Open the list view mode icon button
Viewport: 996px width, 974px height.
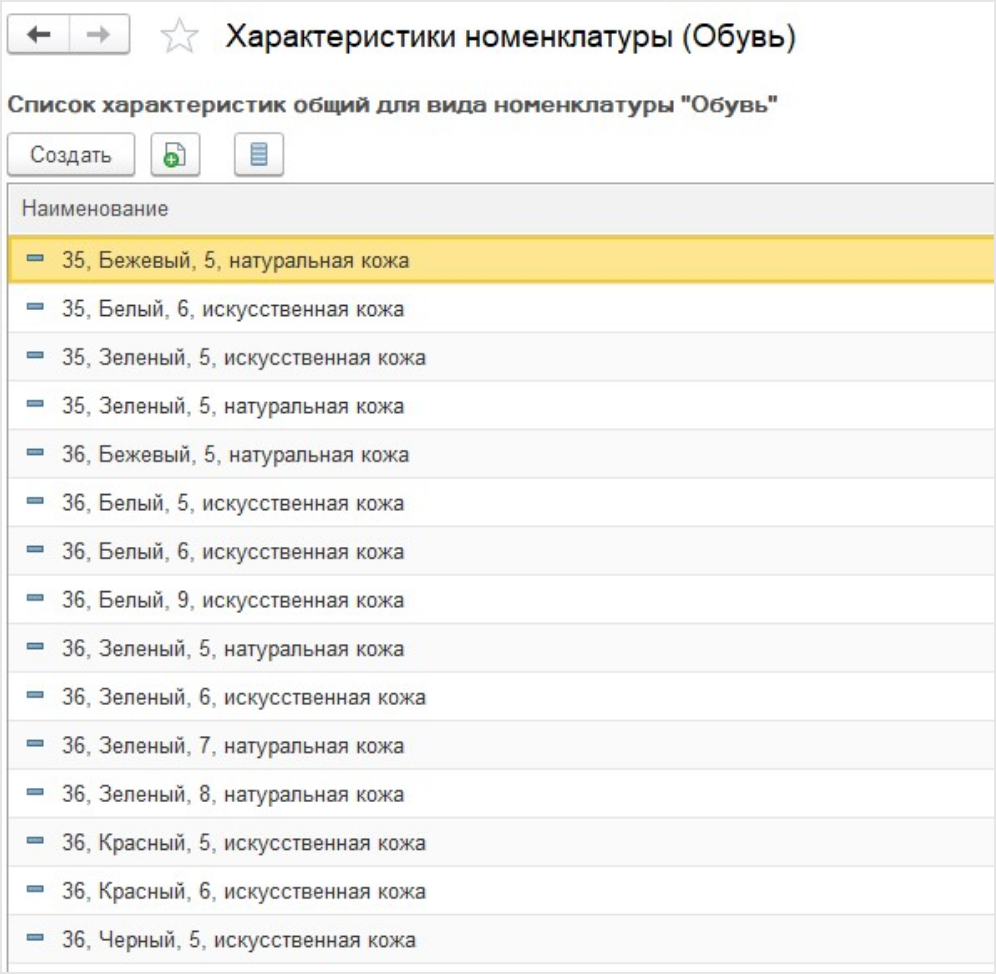(x=259, y=155)
